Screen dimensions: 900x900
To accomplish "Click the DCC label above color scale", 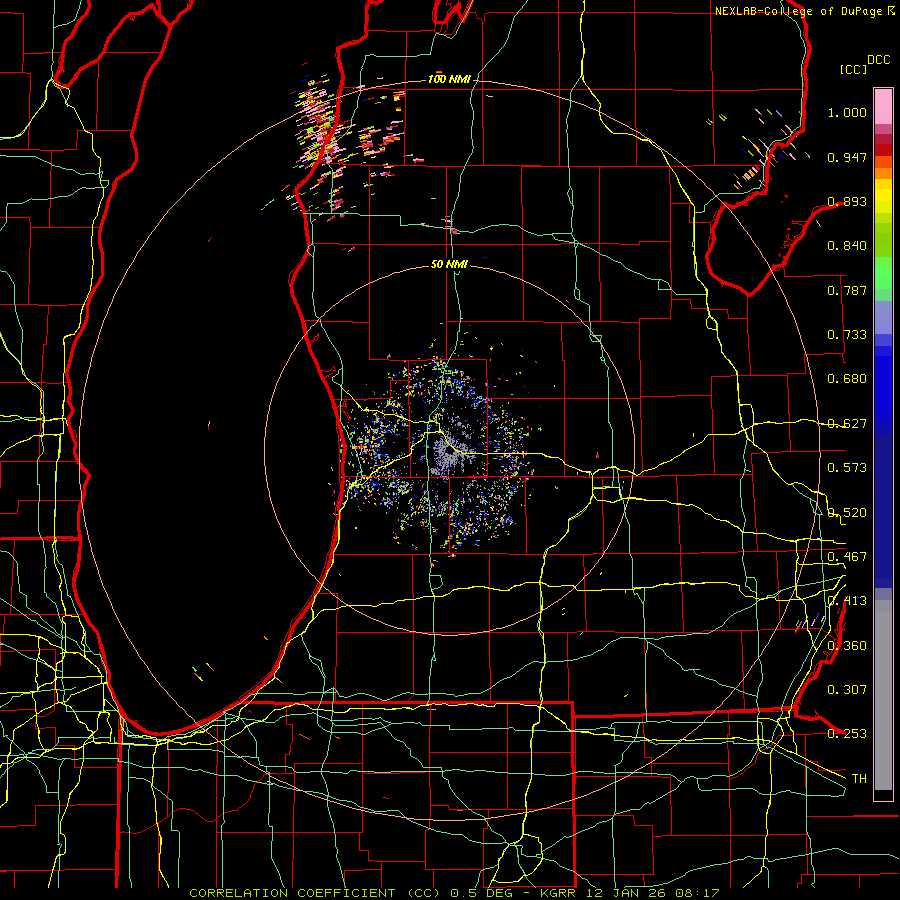I will pyautogui.click(x=879, y=60).
